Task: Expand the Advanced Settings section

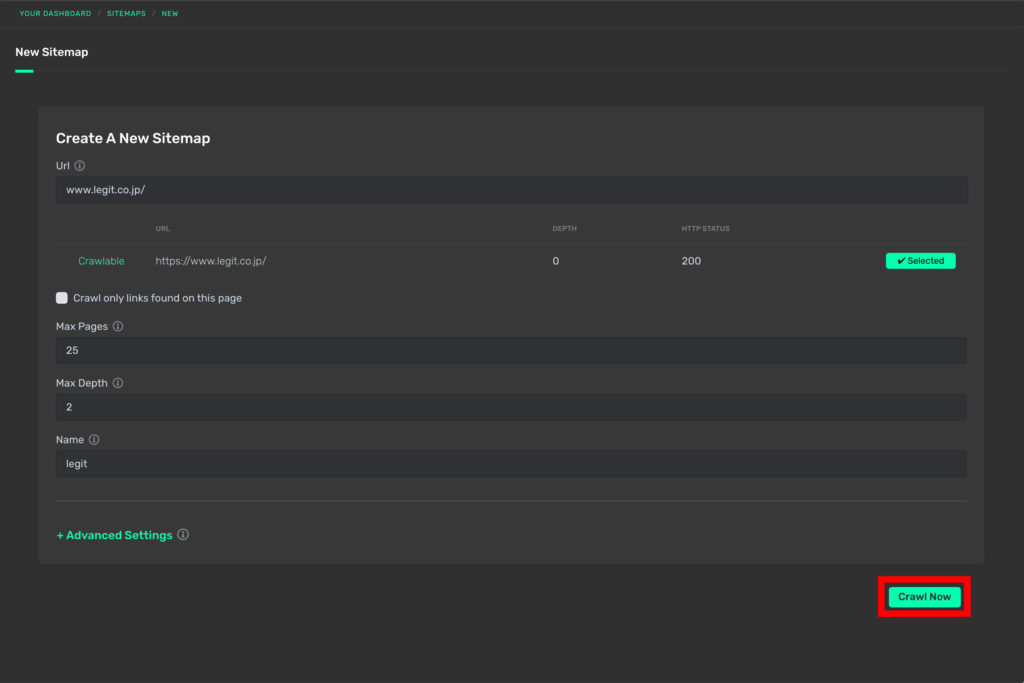Action: (x=114, y=535)
